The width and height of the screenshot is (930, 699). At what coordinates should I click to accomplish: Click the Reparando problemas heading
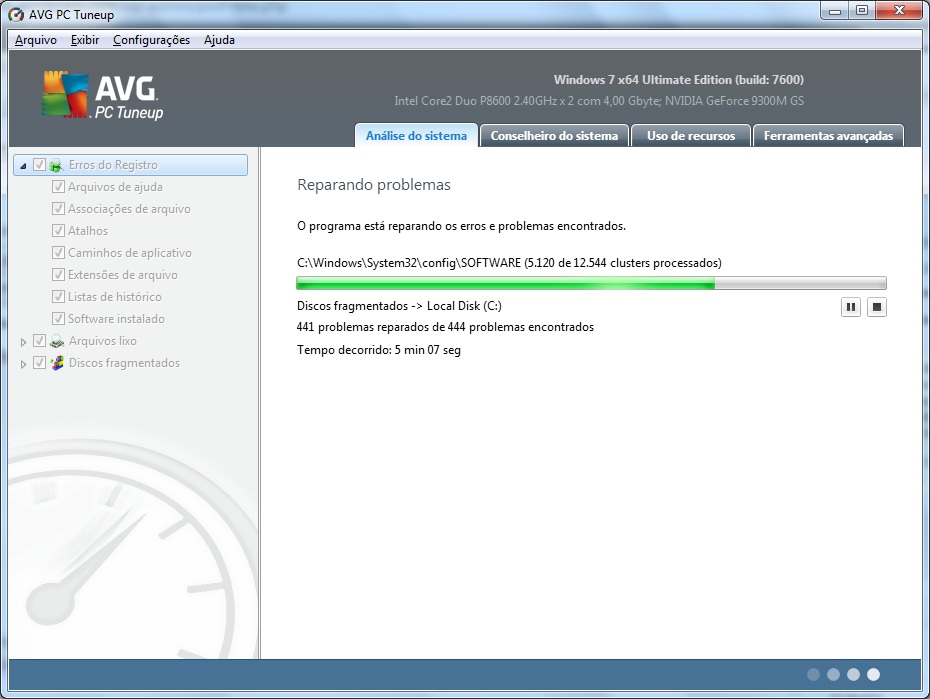374,184
